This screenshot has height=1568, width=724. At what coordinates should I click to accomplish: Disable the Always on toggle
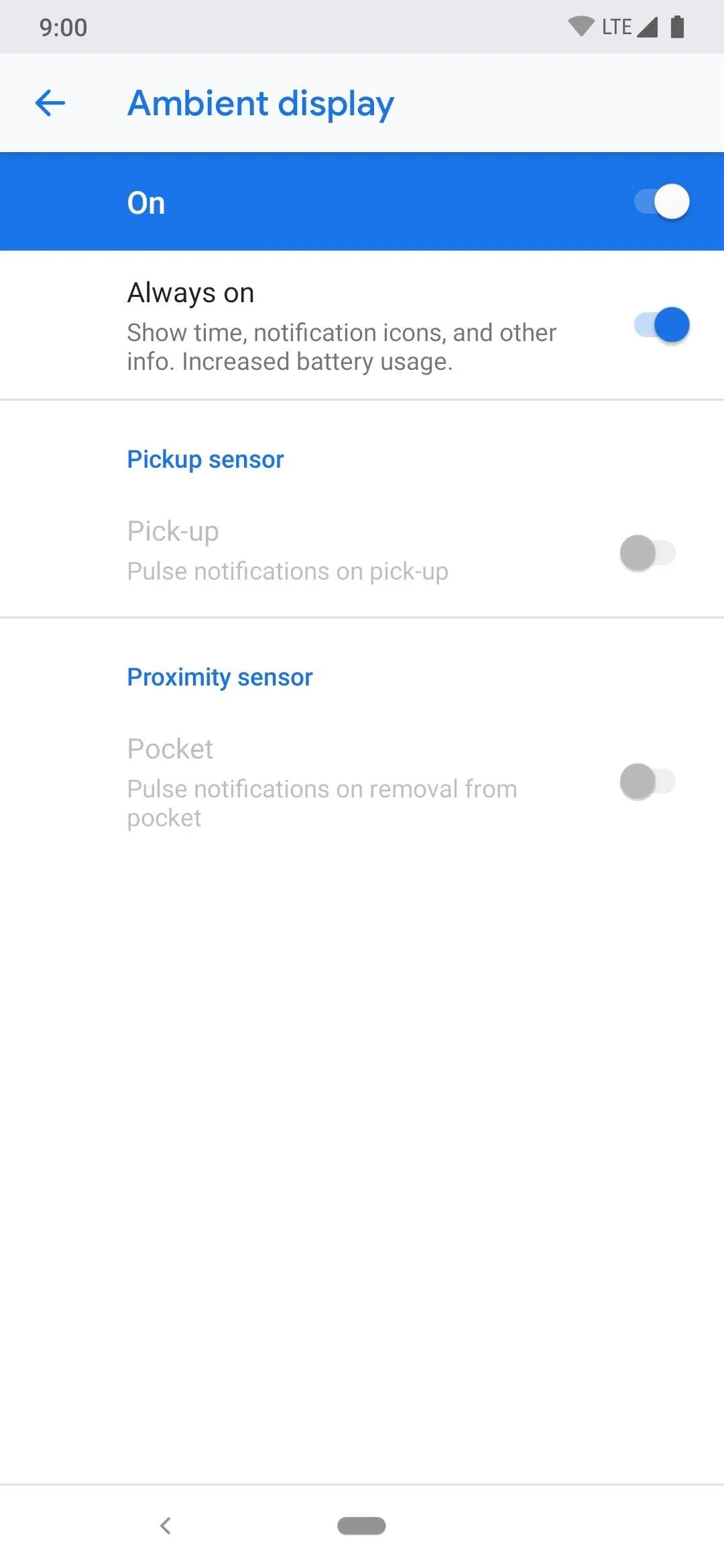coord(662,325)
